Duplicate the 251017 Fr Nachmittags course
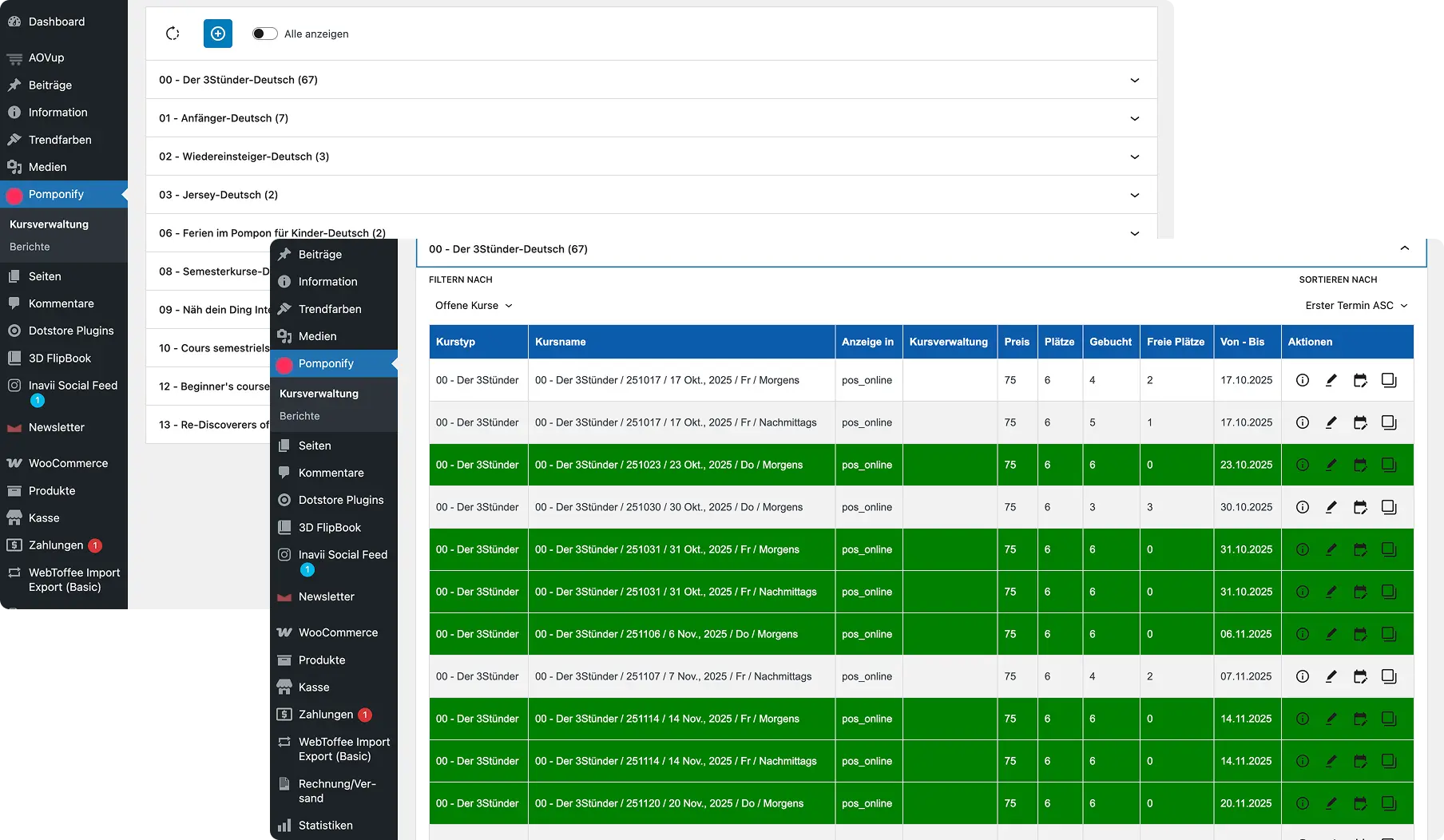1444x840 pixels. pos(1389,422)
